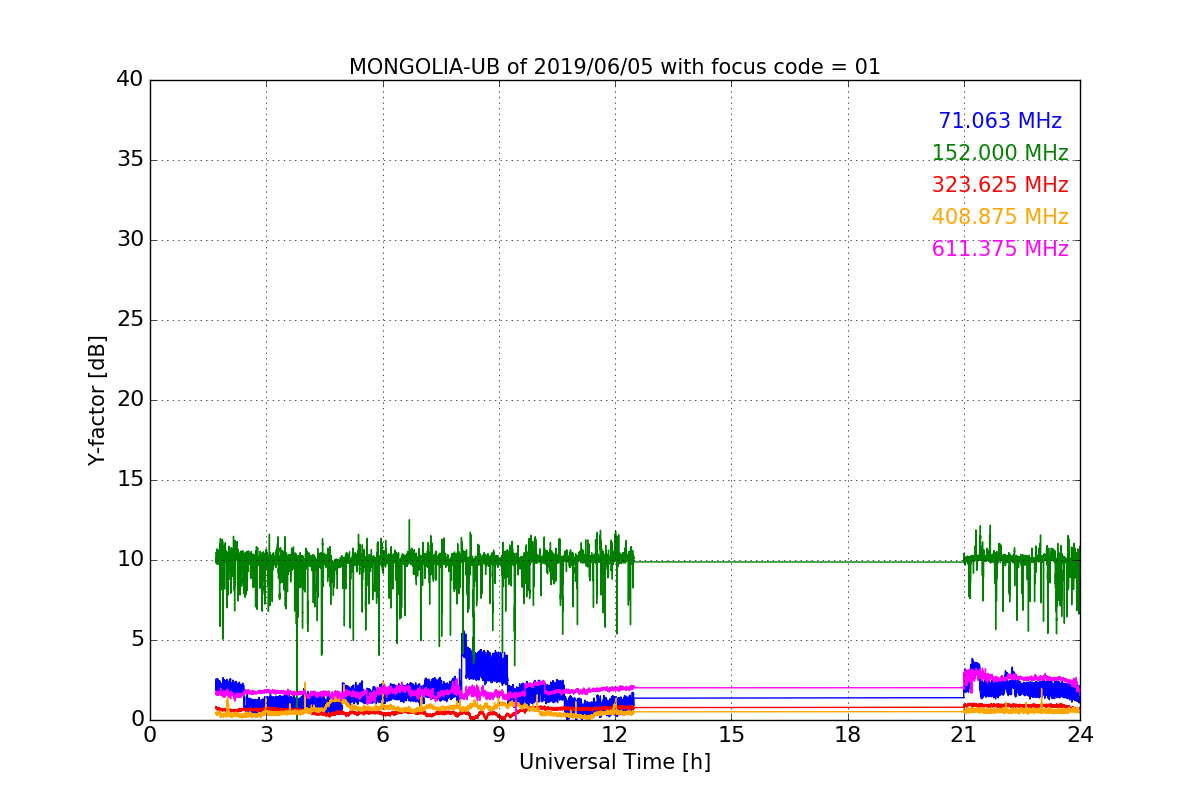Click the x-axis tick label 9
This screenshot has height=800, width=1200.
coord(499,734)
